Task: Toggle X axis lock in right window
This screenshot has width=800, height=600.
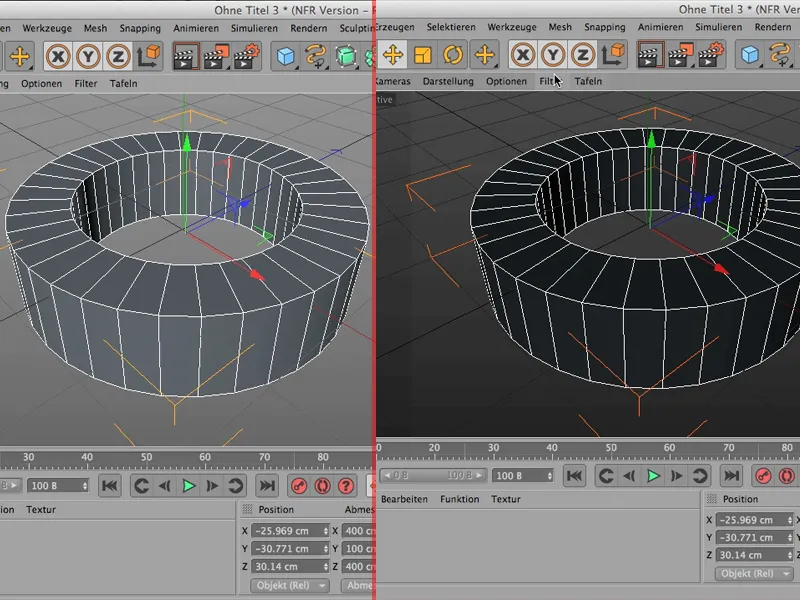Action: click(523, 55)
